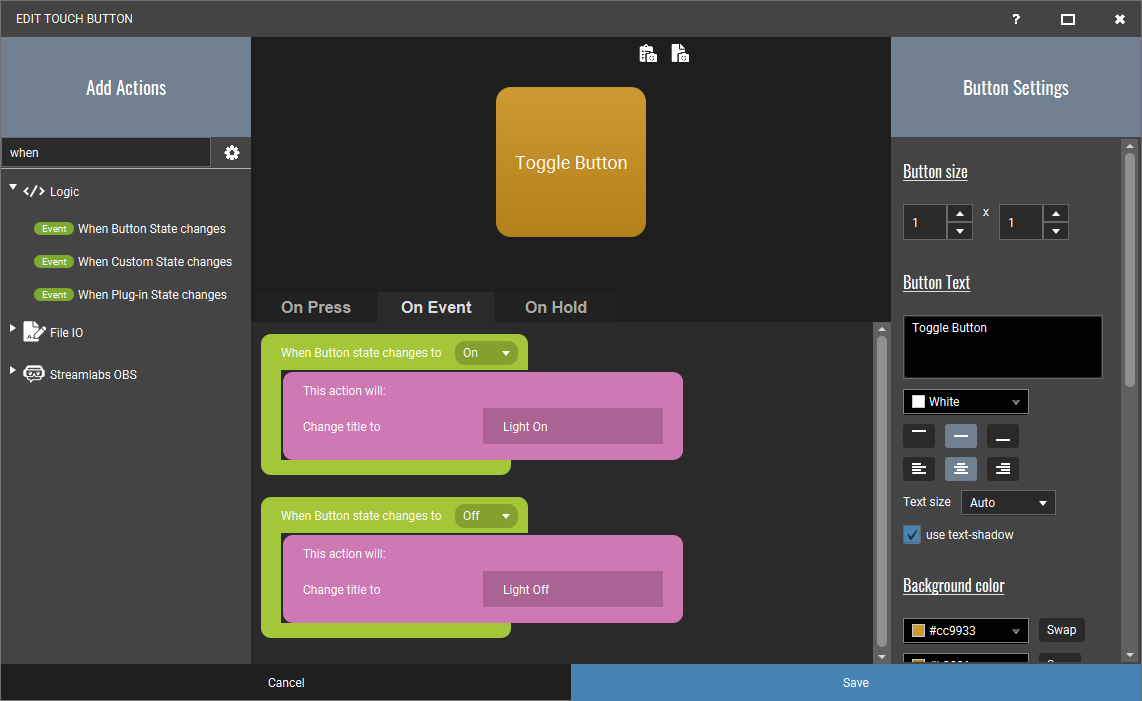1142x701 pixels.
Task: Open the Text size Auto dropdown
Action: click(1008, 502)
